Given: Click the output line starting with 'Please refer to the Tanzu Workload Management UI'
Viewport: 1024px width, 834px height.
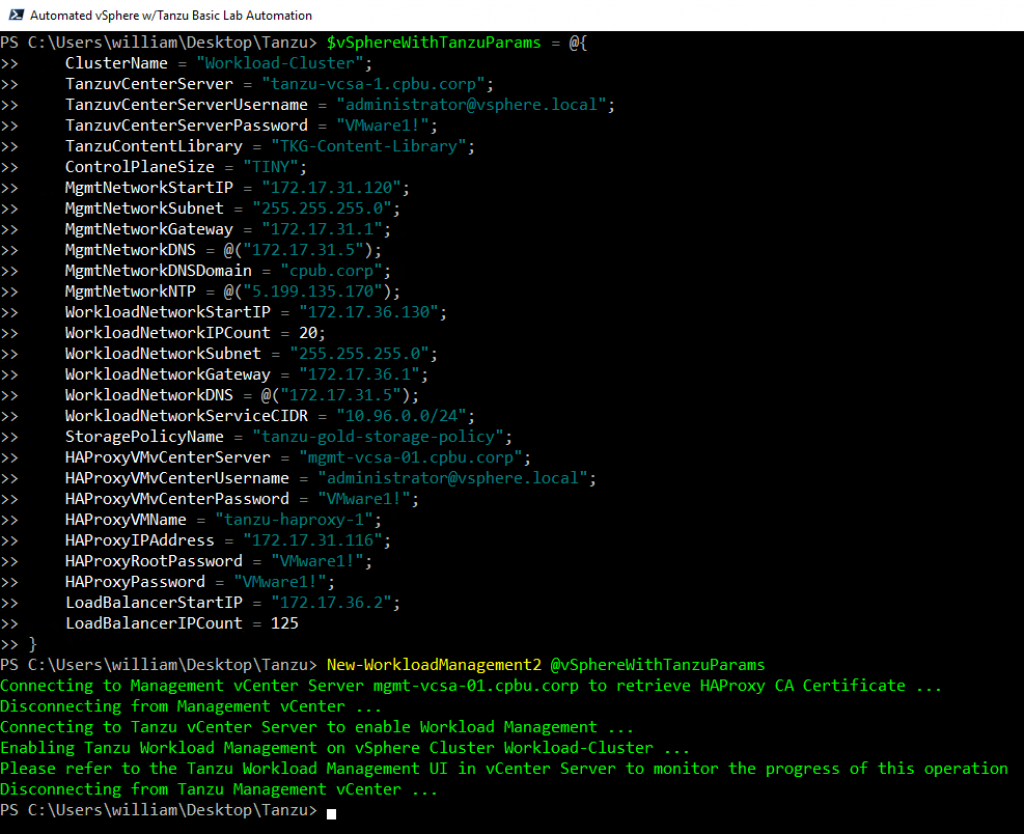Looking at the screenshot, I should (x=504, y=769).
